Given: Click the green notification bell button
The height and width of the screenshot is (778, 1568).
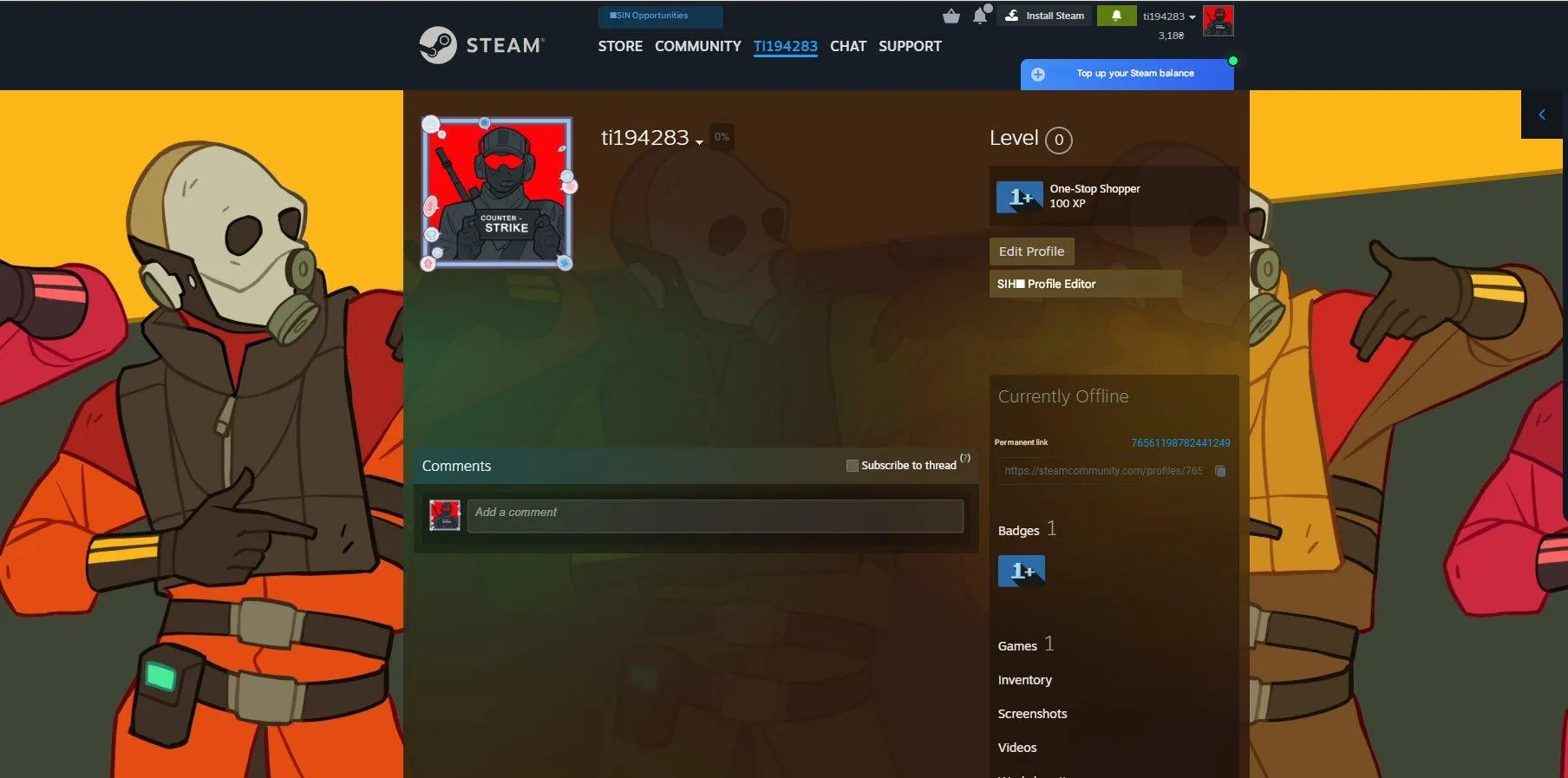Looking at the screenshot, I should point(1116,16).
